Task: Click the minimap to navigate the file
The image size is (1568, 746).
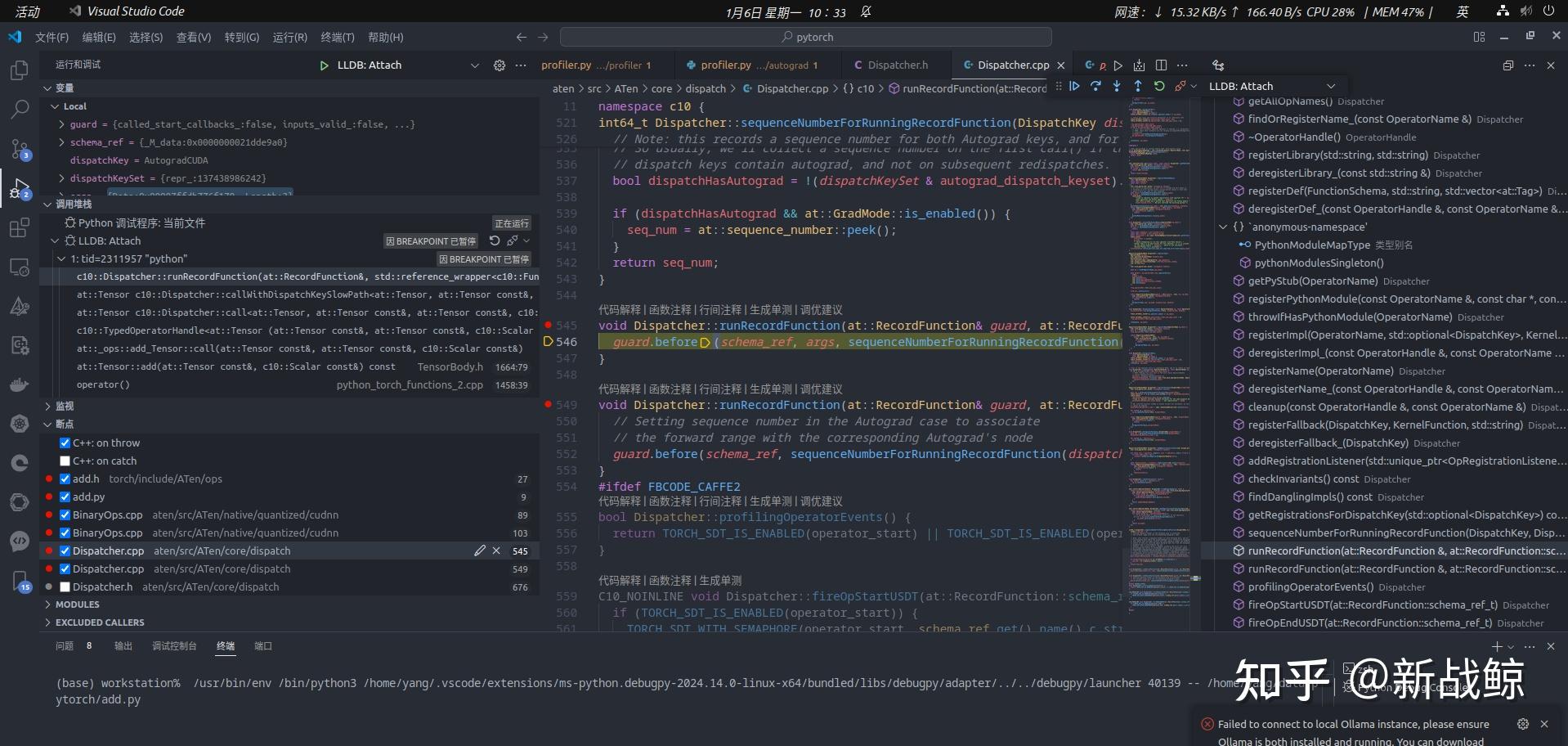Action: point(1161,327)
